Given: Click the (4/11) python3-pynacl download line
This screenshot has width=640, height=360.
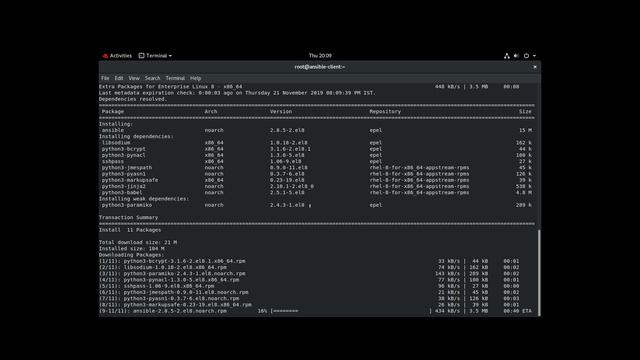Looking at the screenshot, I should (x=309, y=280).
